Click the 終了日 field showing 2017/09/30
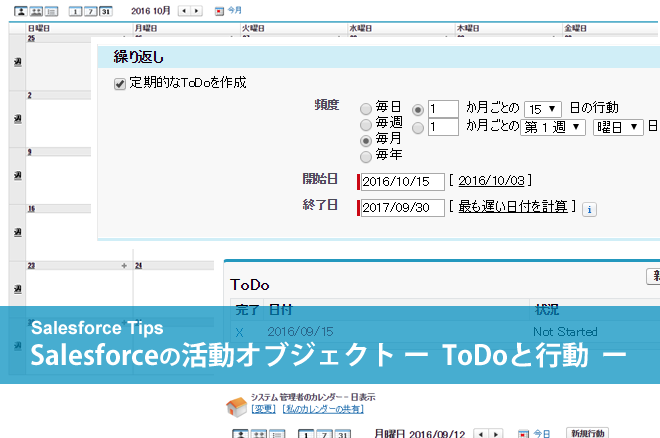Screen dimensions: 660x438 pyautogui.click(x=402, y=208)
